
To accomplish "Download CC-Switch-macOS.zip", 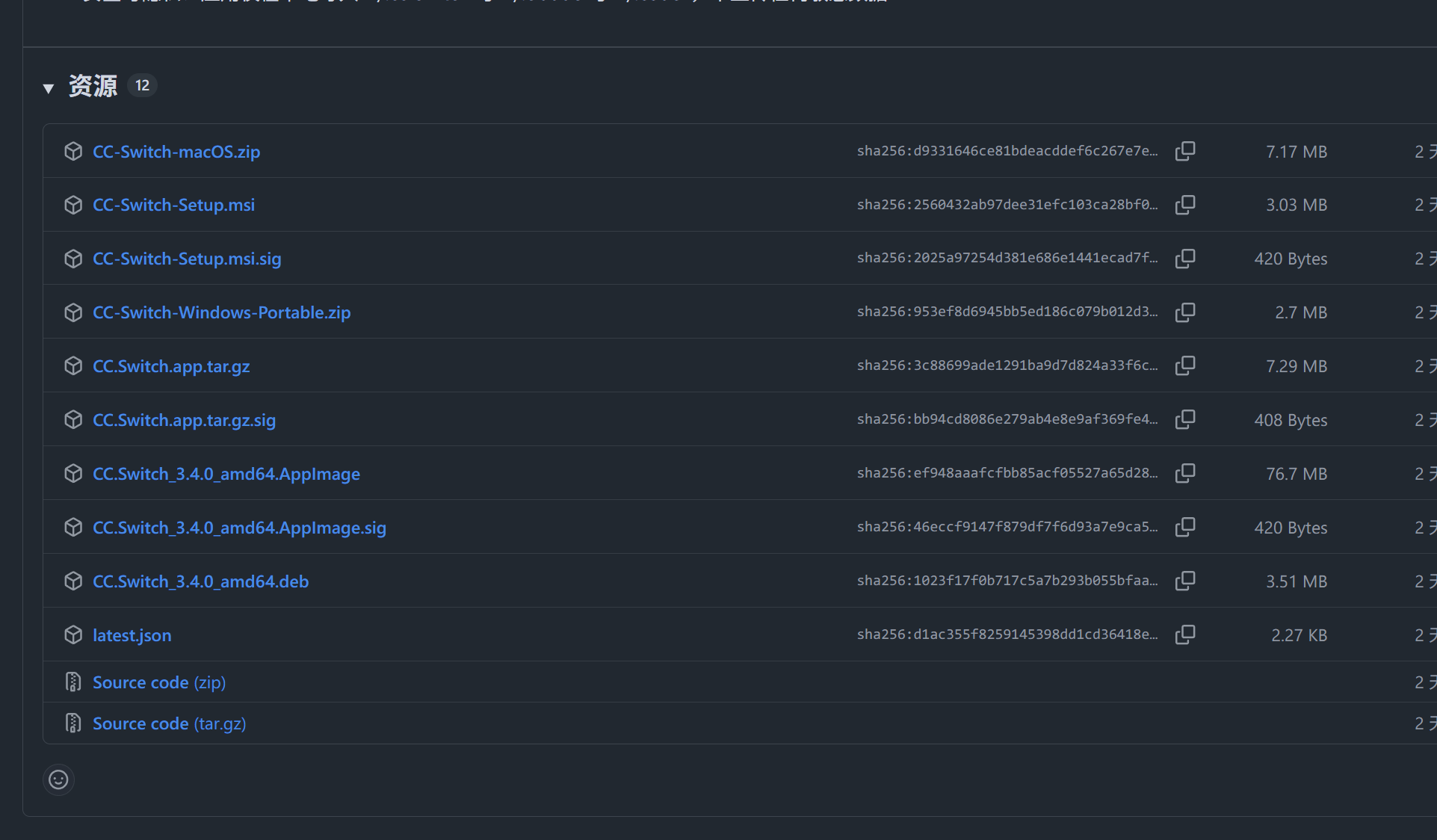I will (176, 152).
